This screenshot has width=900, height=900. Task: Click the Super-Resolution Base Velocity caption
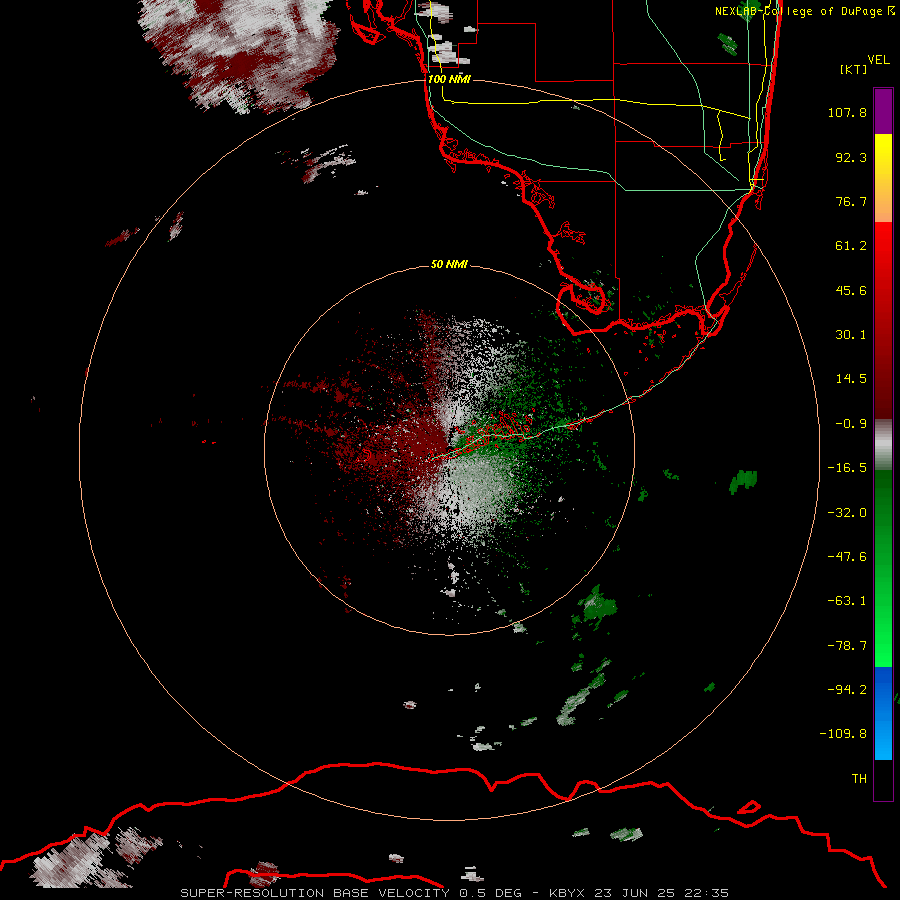[455, 893]
